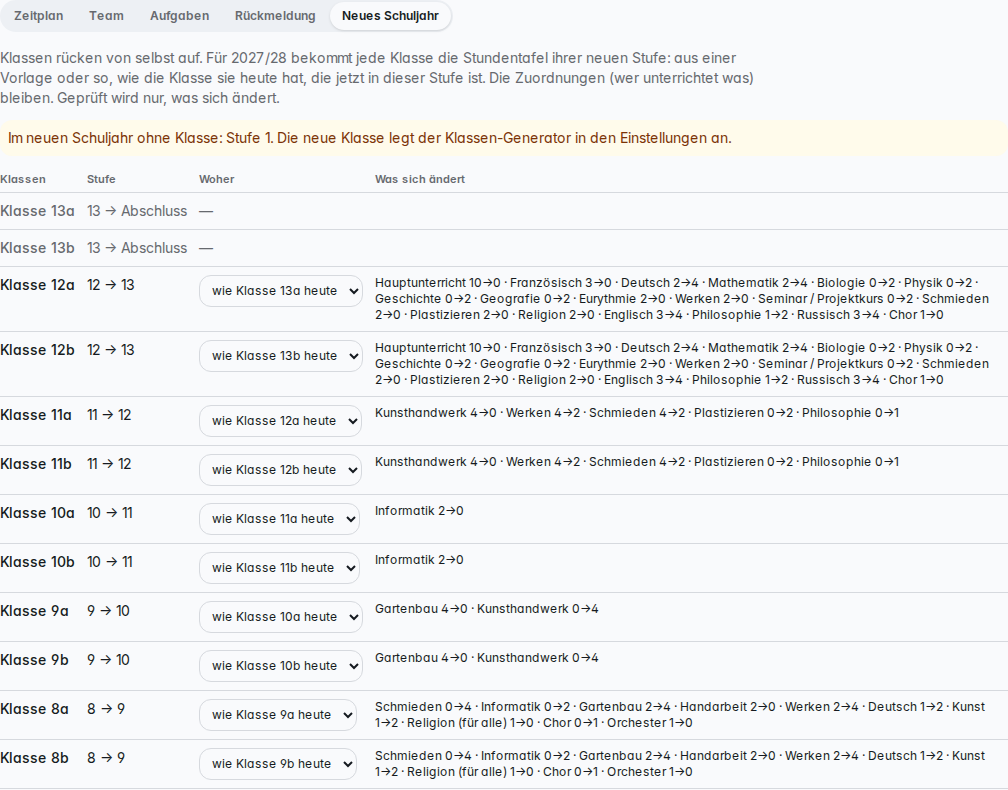Switch to the Zeitplan tab
This screenshot has width=1008, height=790.
[39, 16]
